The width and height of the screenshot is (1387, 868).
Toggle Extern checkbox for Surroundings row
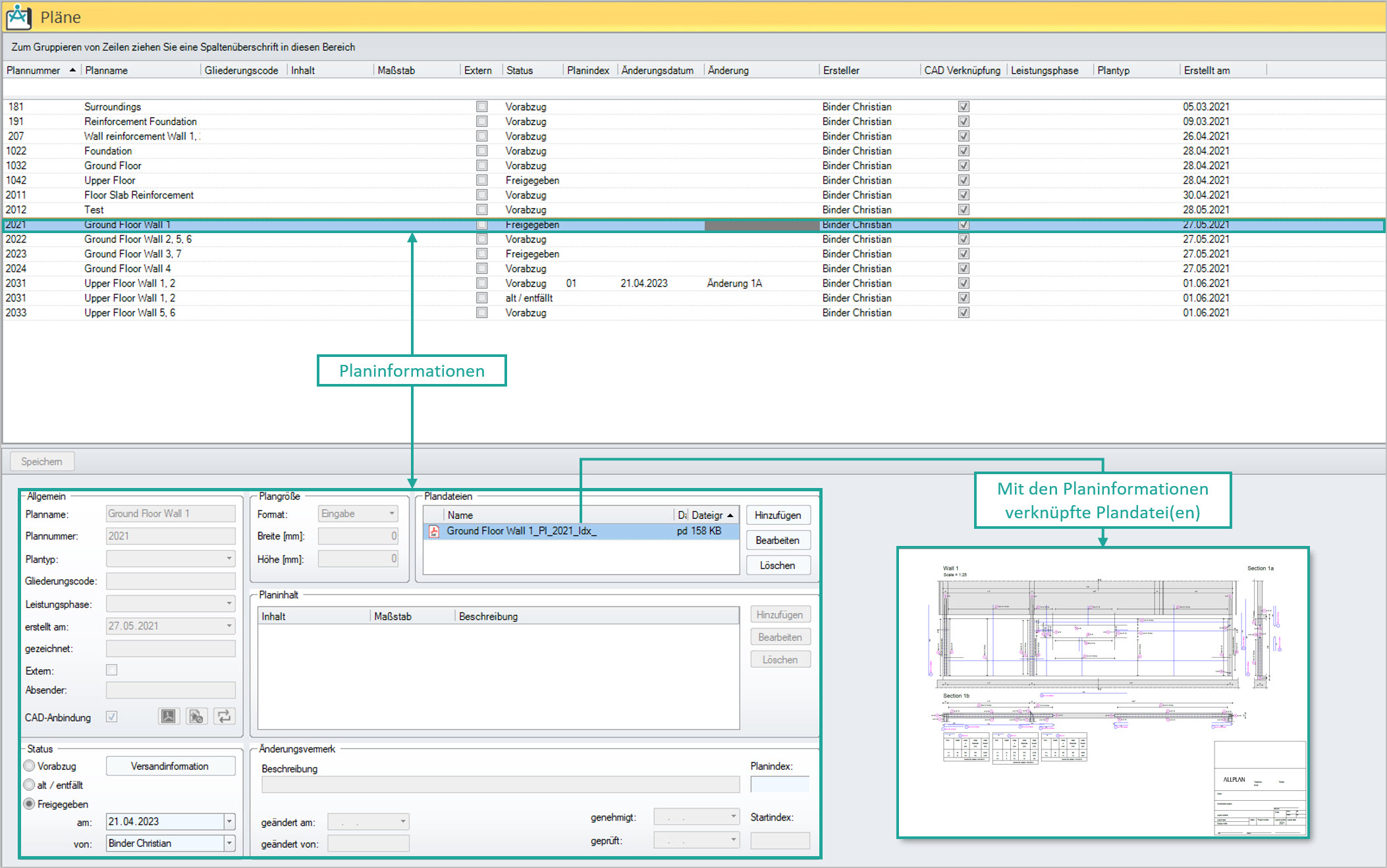point(482,107)
